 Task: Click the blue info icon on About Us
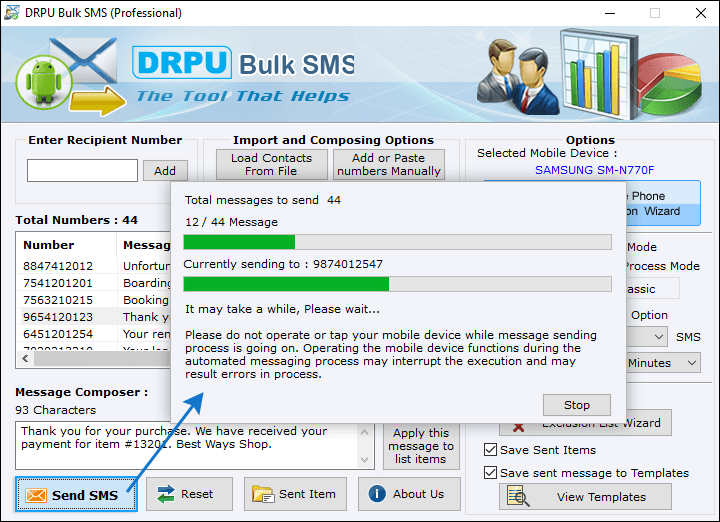pos(377,494)
